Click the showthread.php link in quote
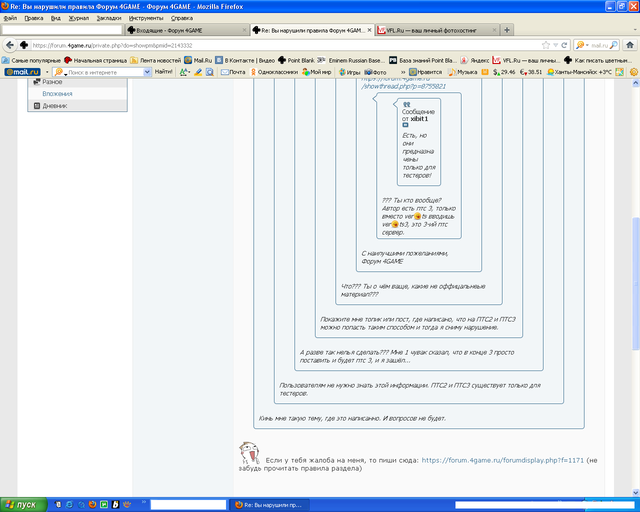This screenshot has height=512, width=640. coord(396,87)
